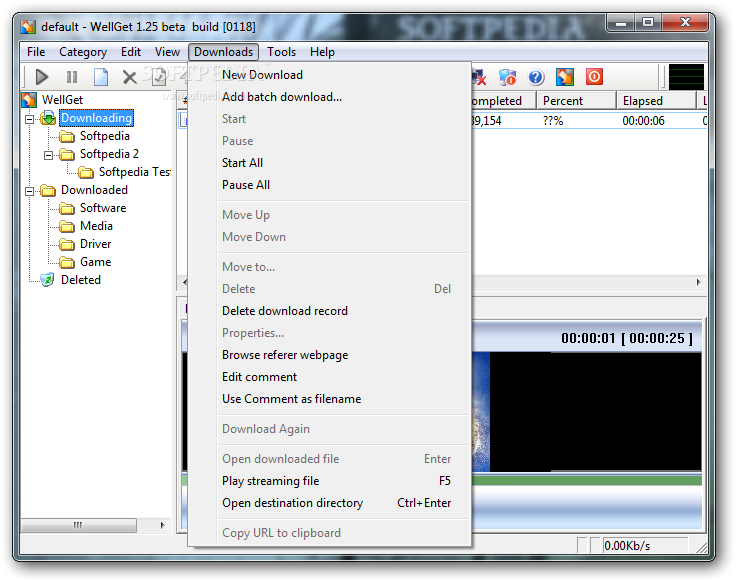Select the Softpedia 2 folder label
Image resolution: width=736 pixels, height=582 pixels.
click(x=109, y=154)
